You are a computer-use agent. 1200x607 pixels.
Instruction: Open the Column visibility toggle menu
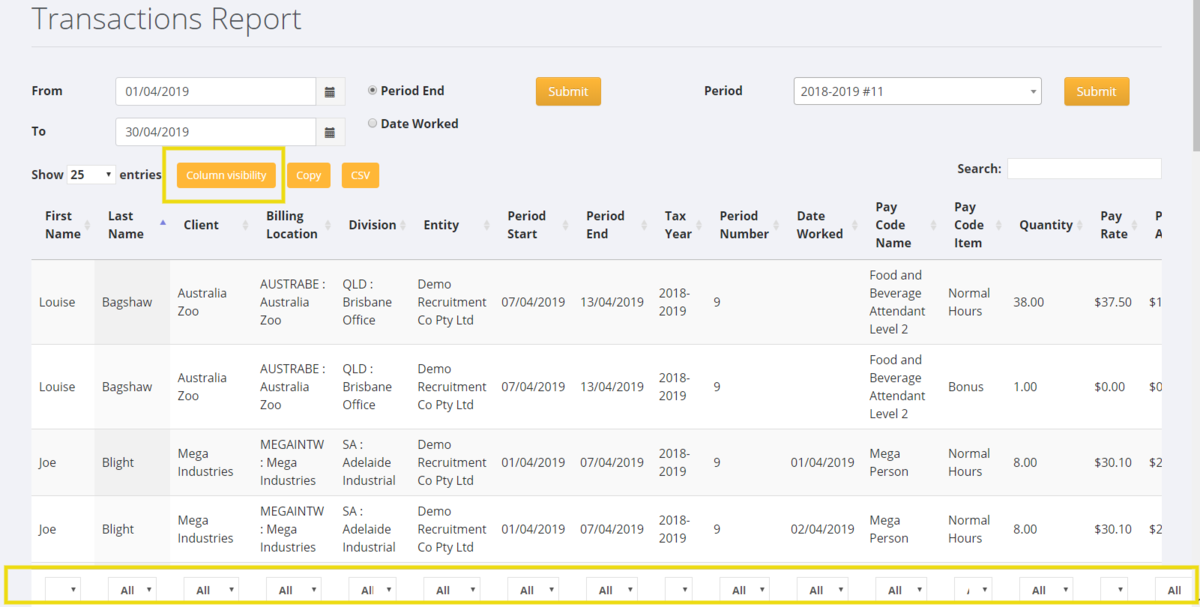(225, 174)
